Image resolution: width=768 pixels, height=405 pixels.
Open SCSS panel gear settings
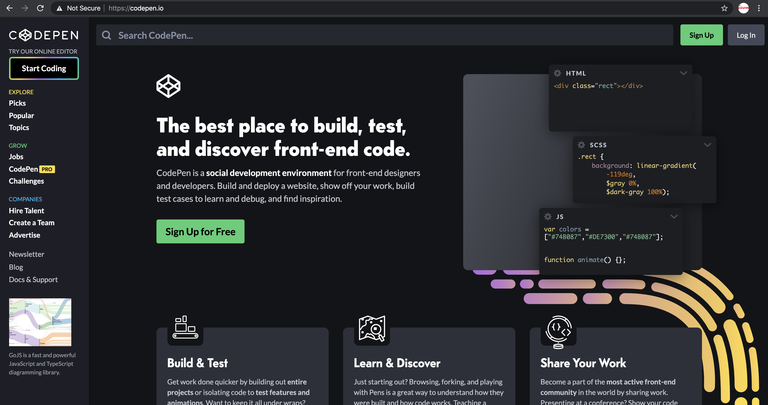coord(581,144)
